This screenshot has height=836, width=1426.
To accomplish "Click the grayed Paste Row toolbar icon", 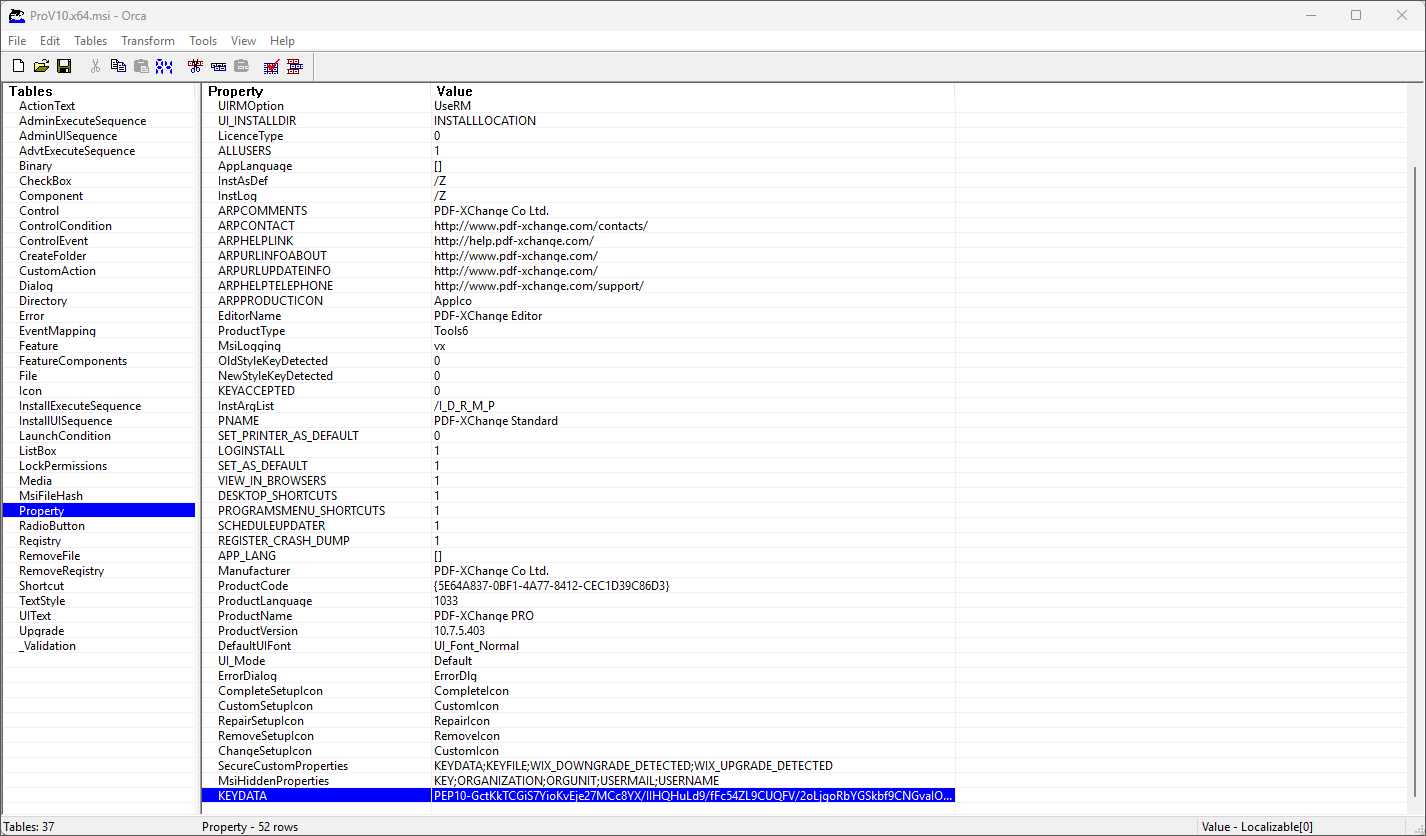I will 241,67.
